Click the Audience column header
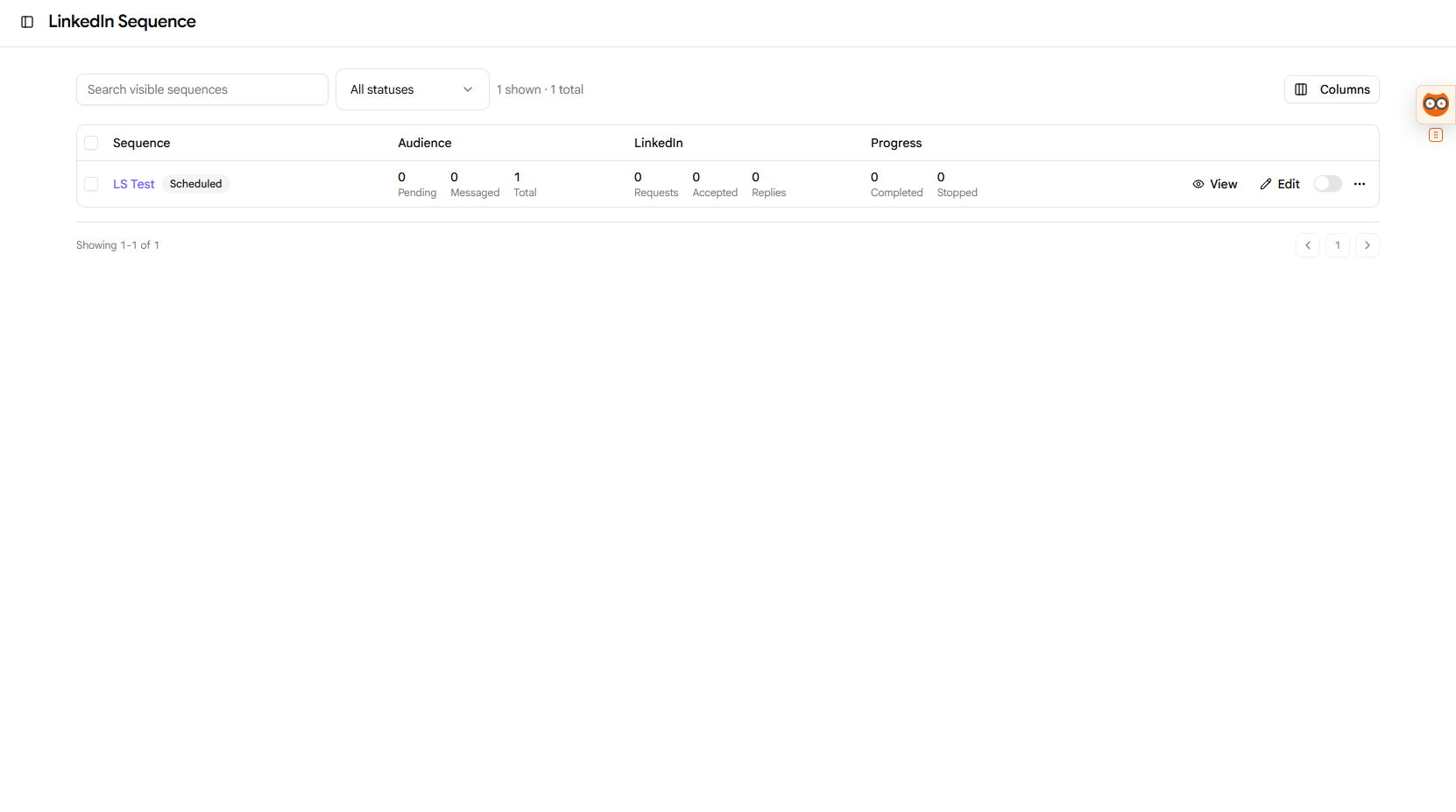The width and height of the screenshot is (1456, 812). coord(425,143)
